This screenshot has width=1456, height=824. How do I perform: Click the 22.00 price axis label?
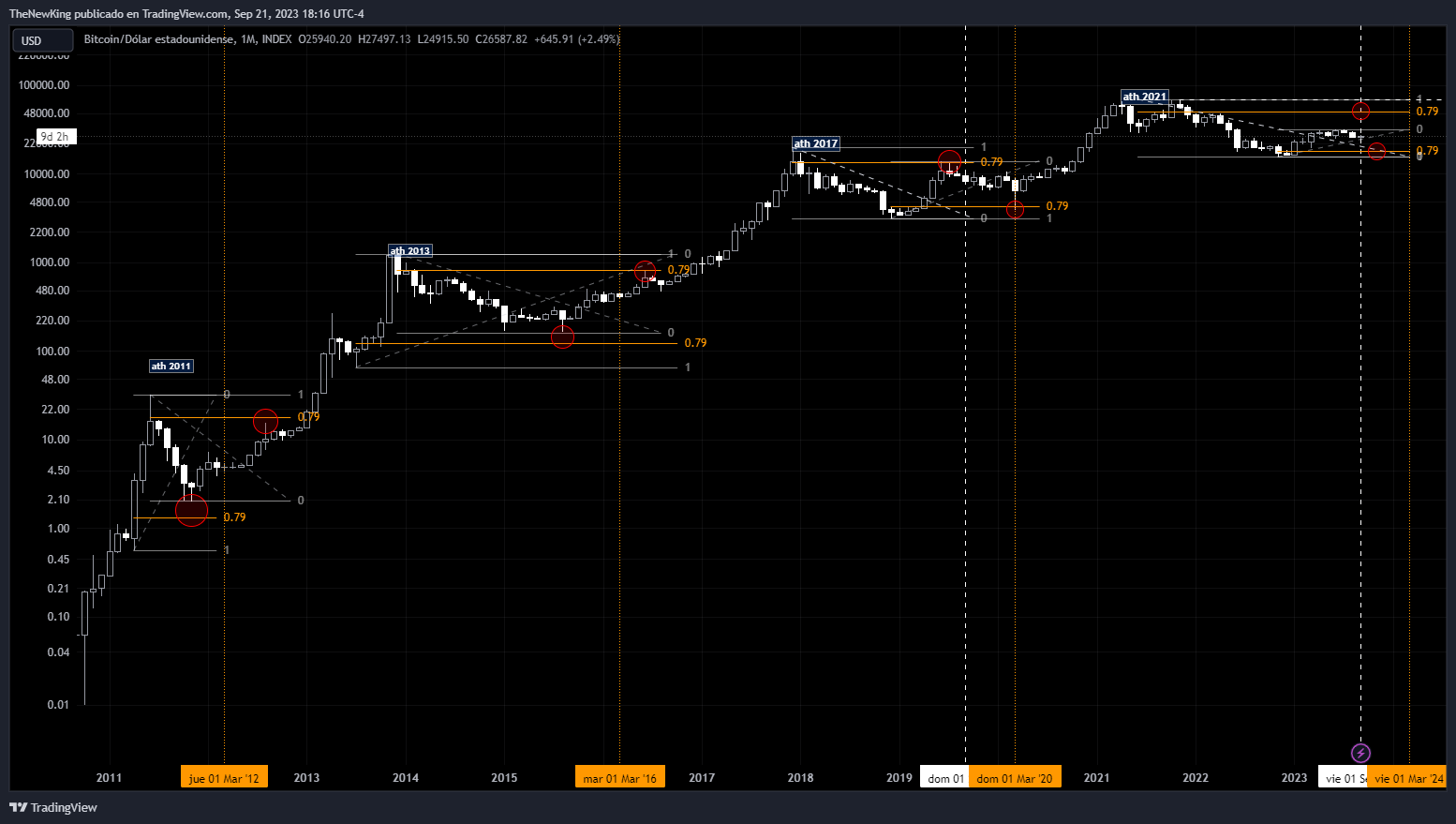click(55, 410)
